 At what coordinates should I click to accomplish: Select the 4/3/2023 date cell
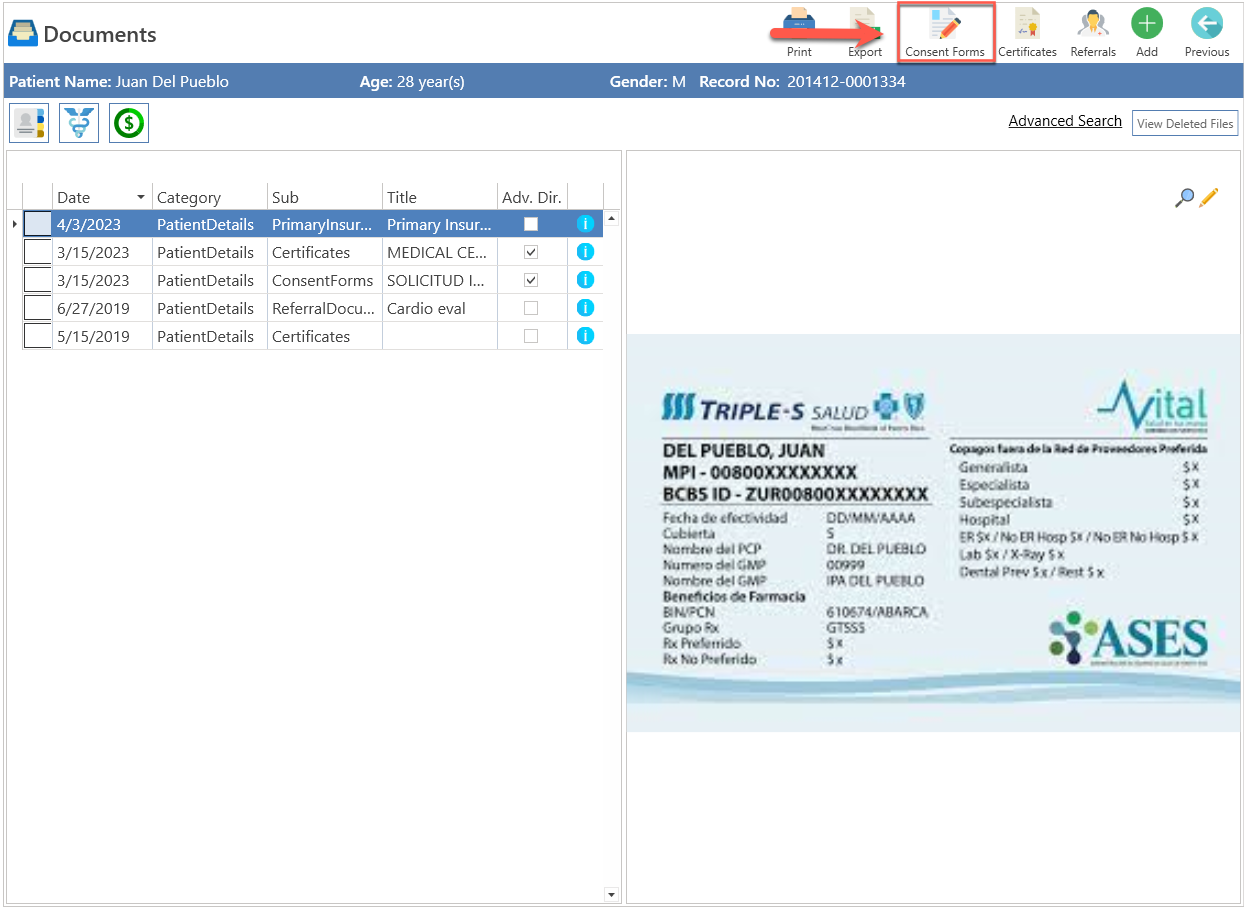[102, 224]
